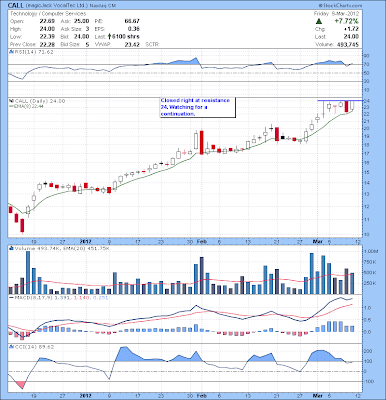Click the SCTR label
This screenshot has width=386, height=400.
[x=152, y=44]
